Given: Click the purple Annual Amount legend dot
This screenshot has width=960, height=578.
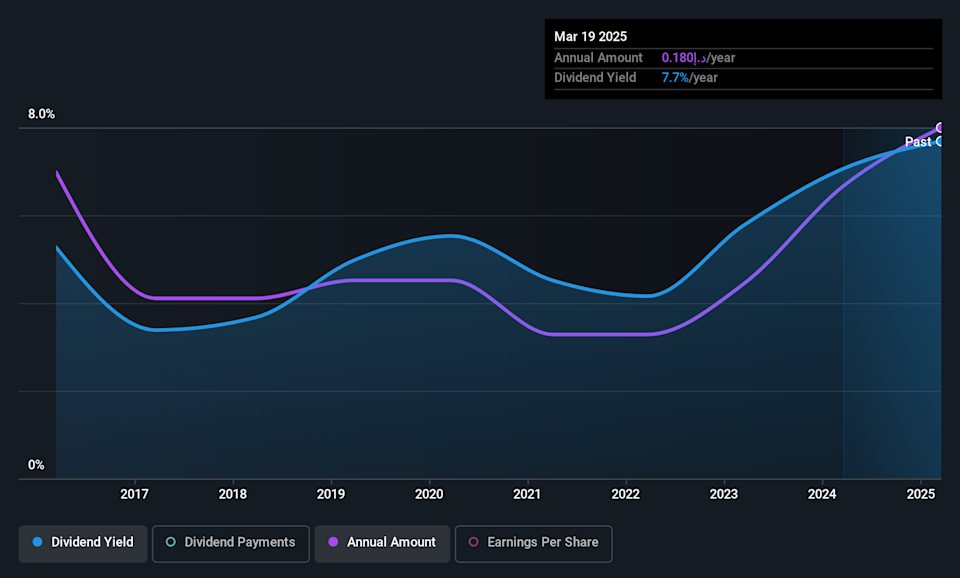Looking at the screenshot, I should point(333,542).
